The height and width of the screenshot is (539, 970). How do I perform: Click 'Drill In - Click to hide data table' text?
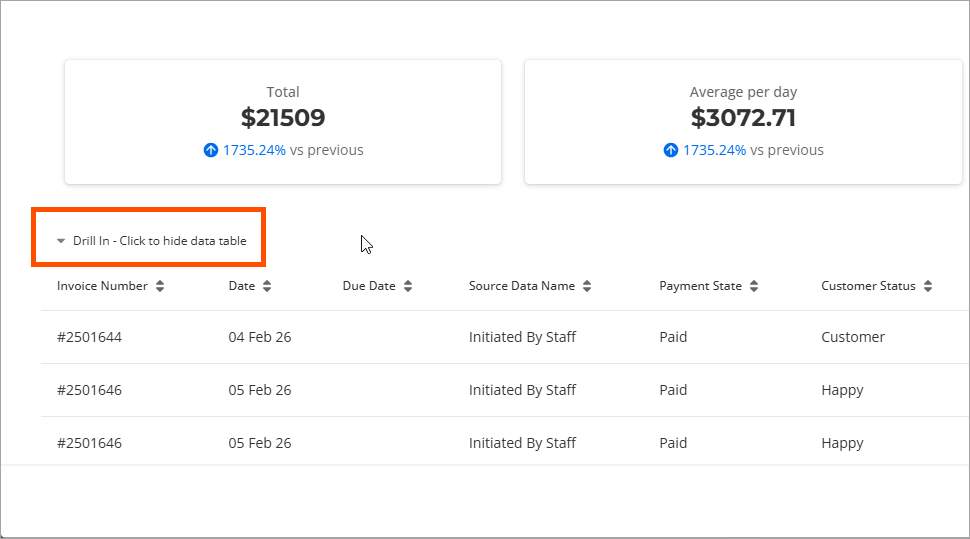click(x=159, y=241)
